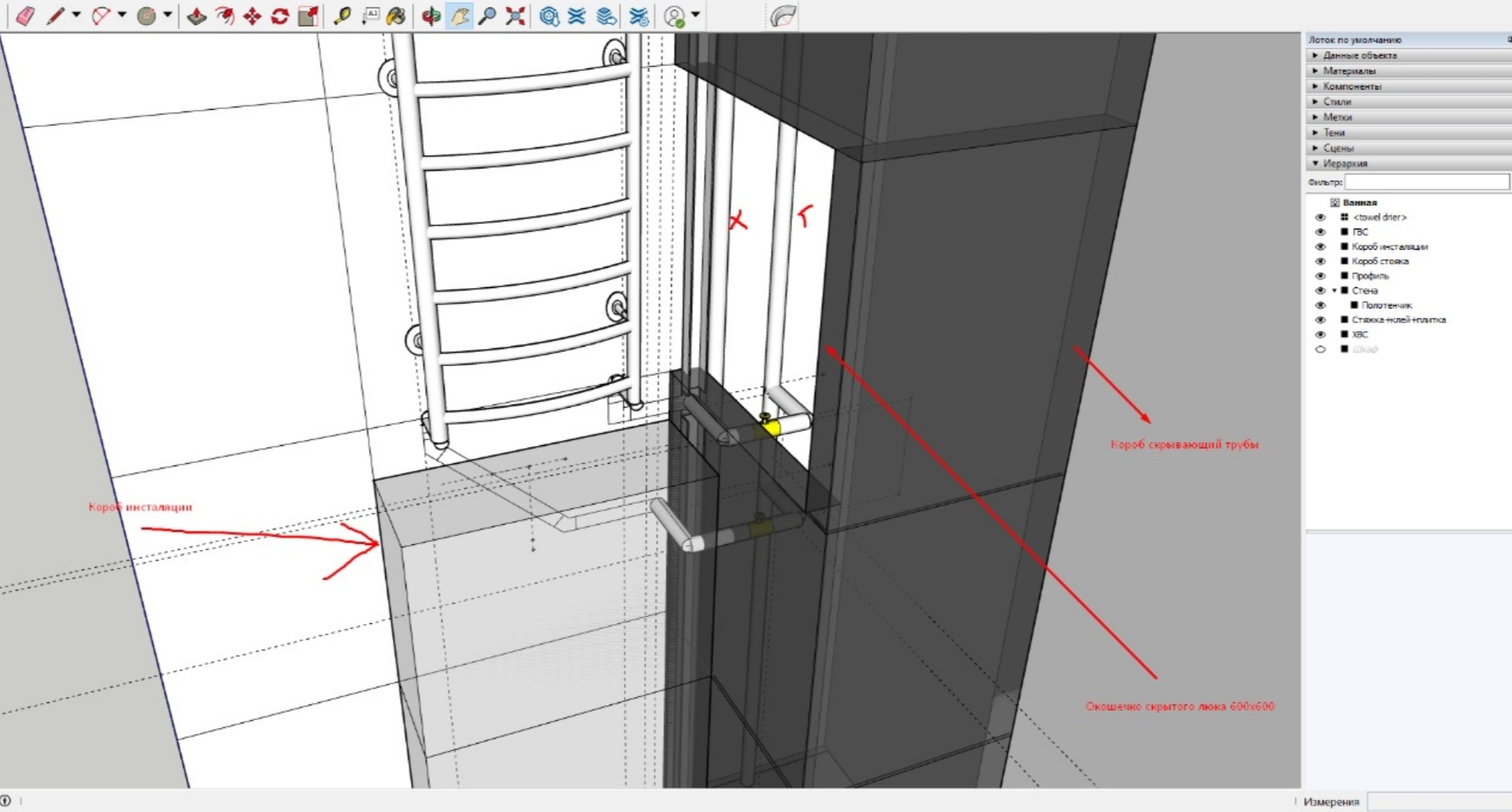
Task: Select the Eraser tool
Action: [26, 16]
